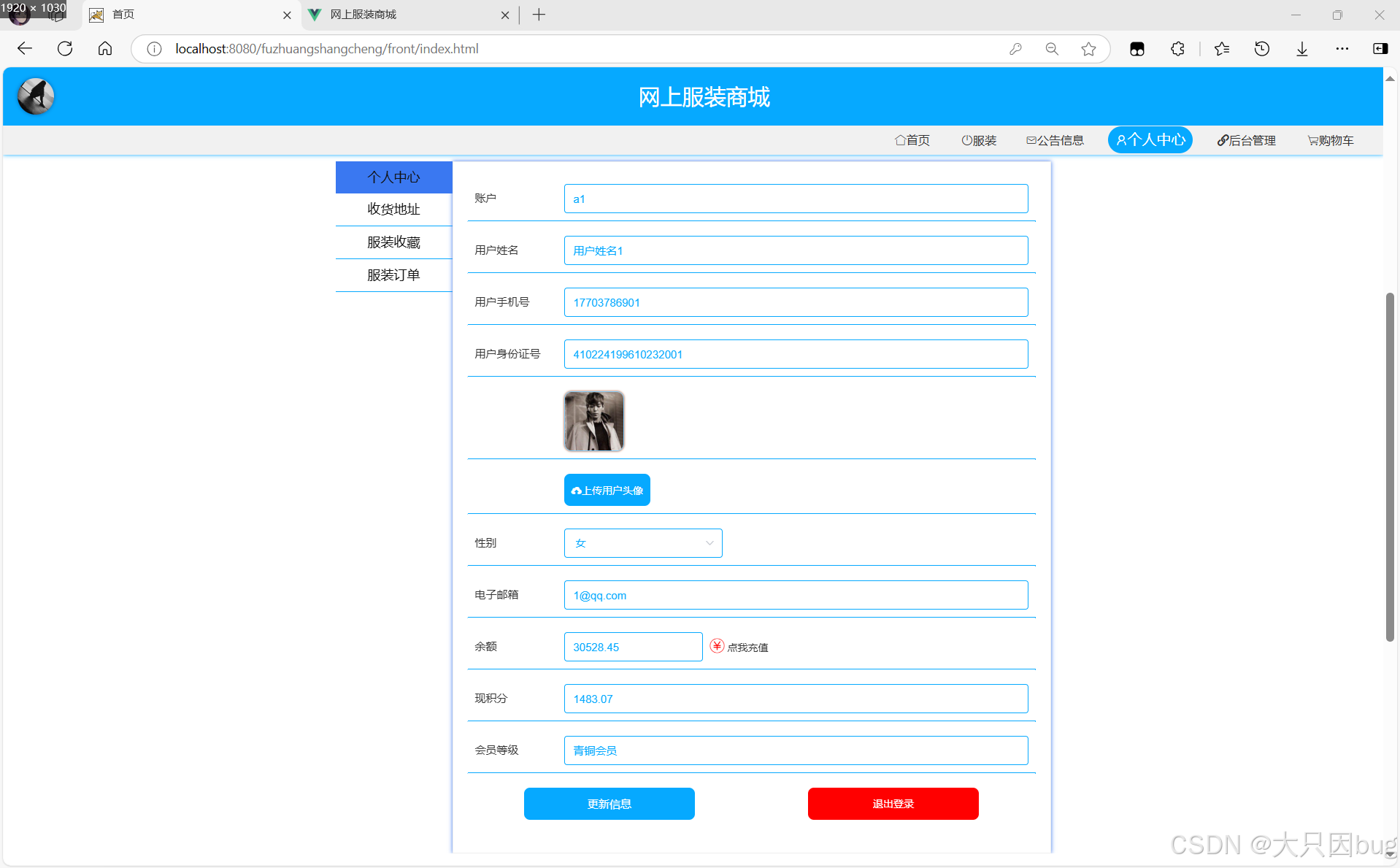This screenshot has width=1400, height=868.
Task: Click the 会员等级 input field
Action: [796, 750]
